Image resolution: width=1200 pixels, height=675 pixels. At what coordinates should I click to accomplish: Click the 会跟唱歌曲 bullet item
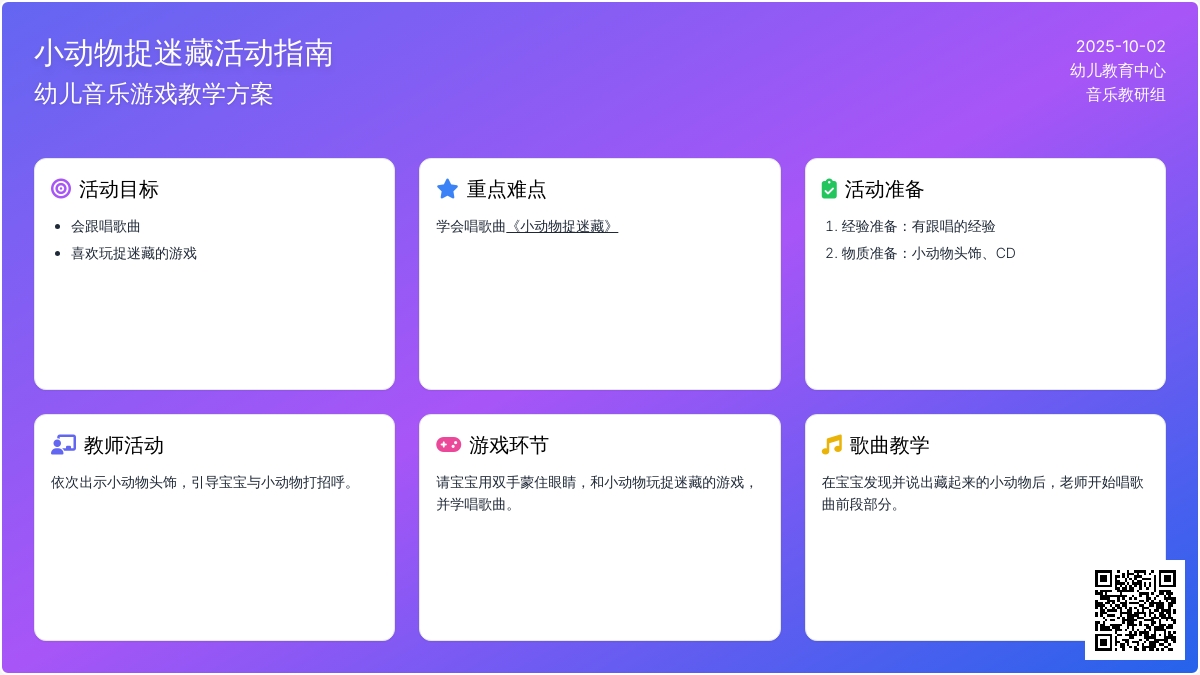coord(105,226)
